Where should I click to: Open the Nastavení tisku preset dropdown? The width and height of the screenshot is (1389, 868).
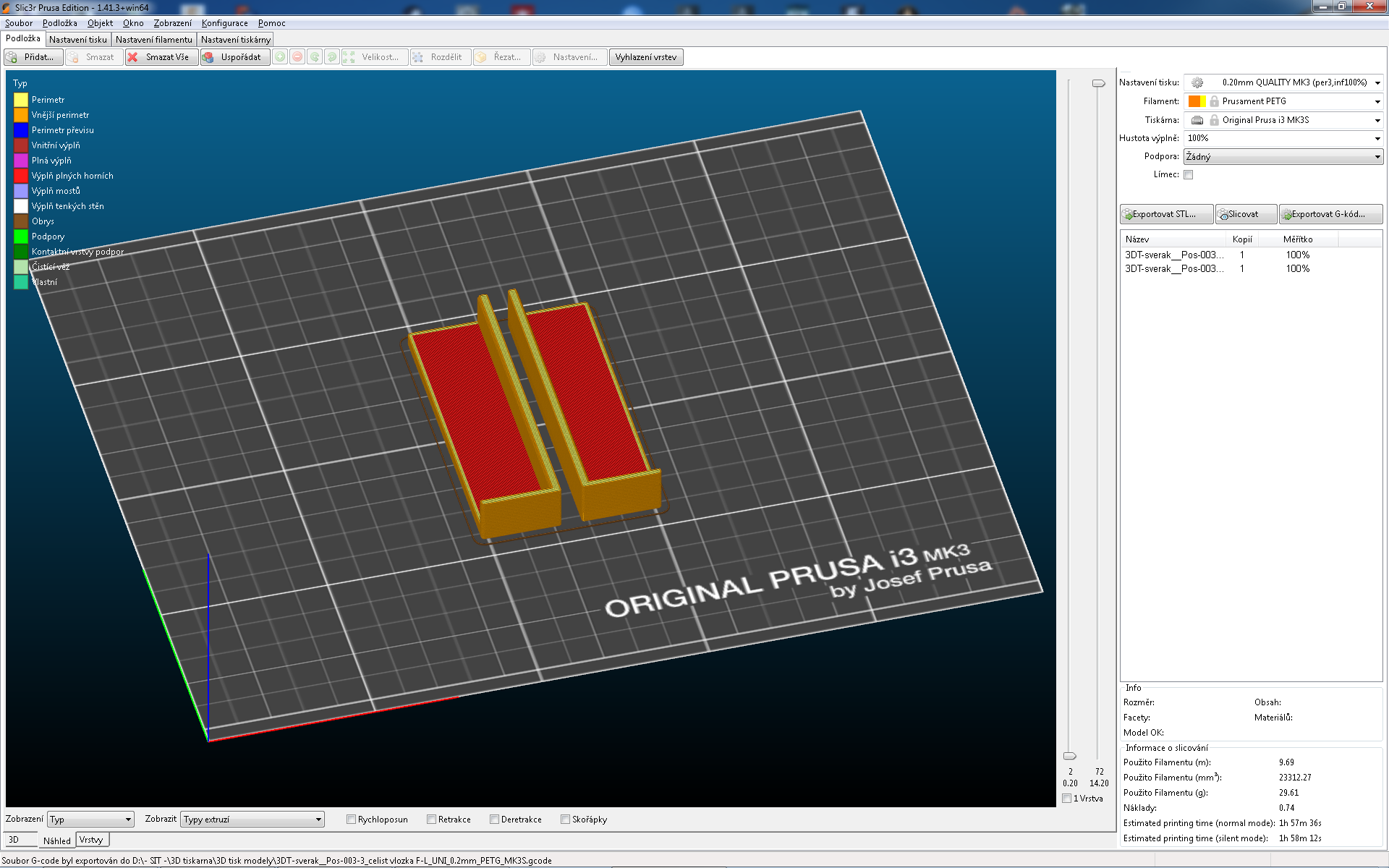click(1283, 82)
